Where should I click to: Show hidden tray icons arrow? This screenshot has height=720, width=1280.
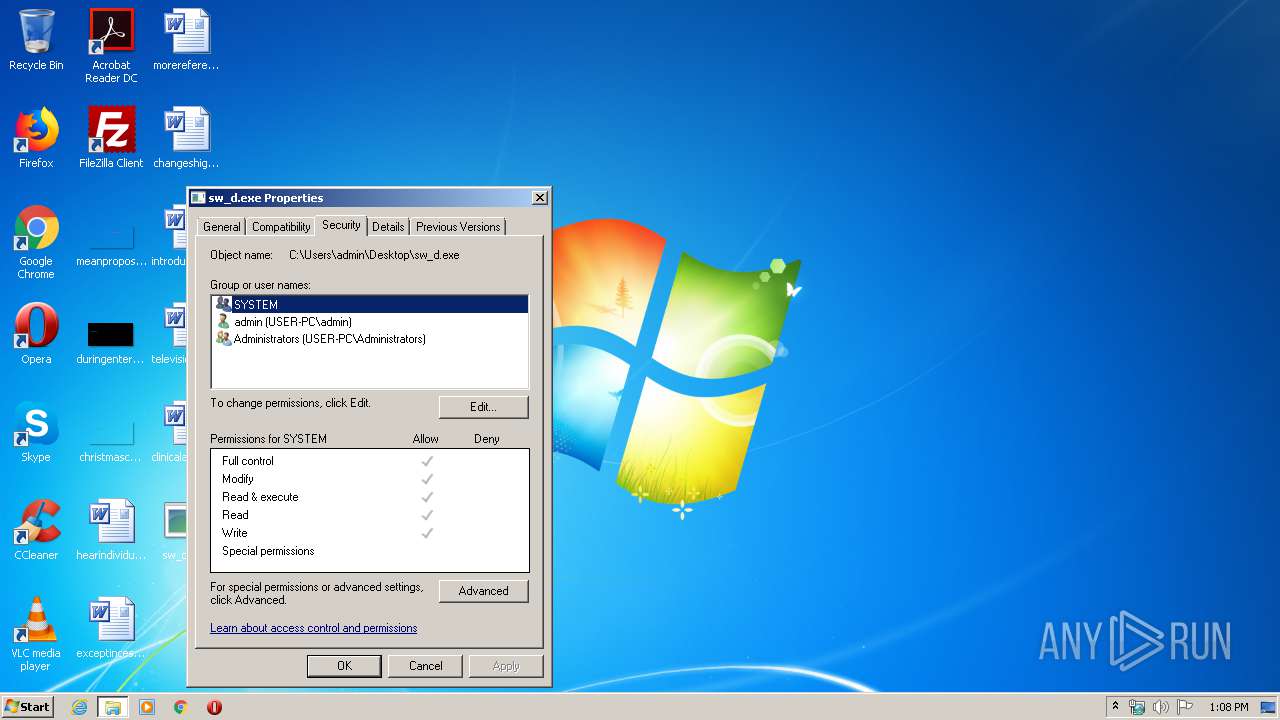pyautogui.click(x=1115, y=707)
